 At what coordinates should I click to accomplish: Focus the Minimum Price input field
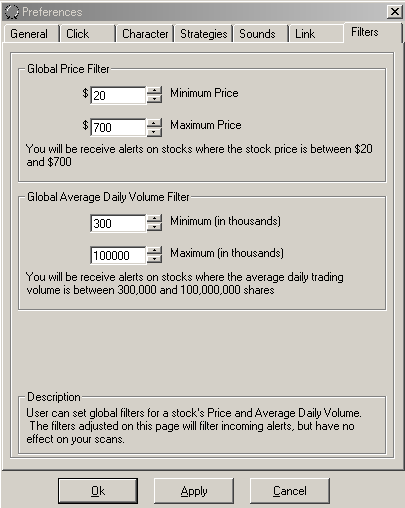[x=118, y=95]
